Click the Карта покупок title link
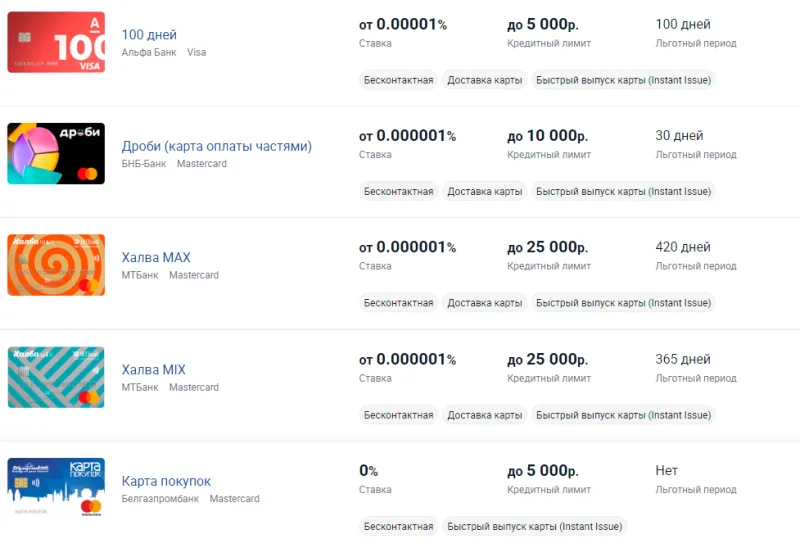800x548 pixels. click(166, 481)
